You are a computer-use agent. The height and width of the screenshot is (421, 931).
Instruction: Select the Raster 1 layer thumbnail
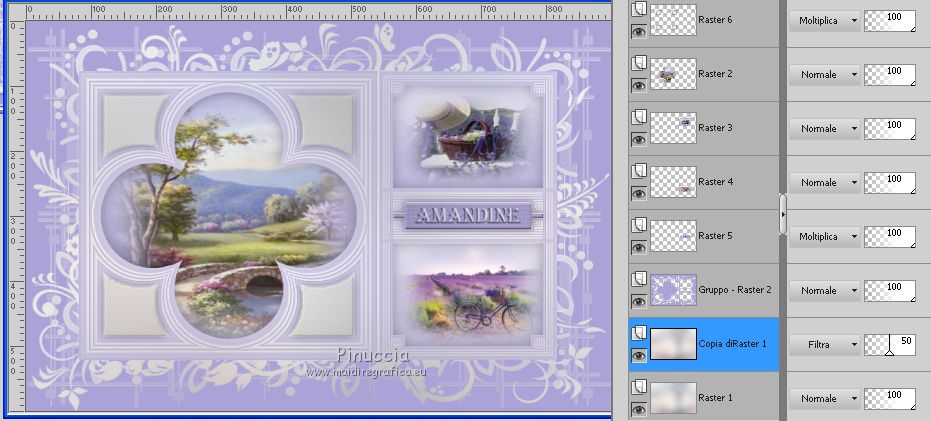pyautogui.click(x=673, y=398)
